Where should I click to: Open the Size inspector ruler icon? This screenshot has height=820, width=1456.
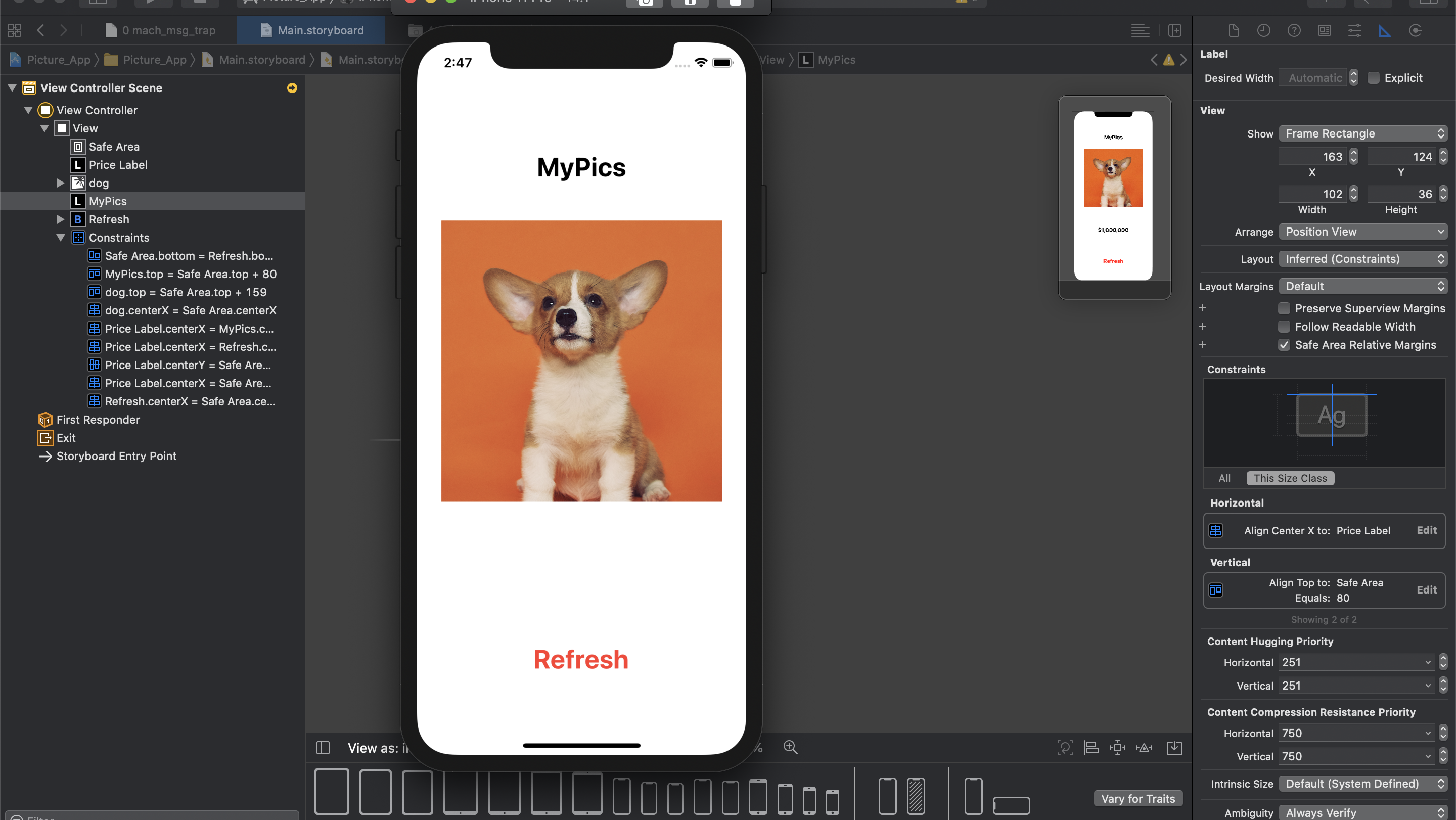click(x=1384, y=30)
